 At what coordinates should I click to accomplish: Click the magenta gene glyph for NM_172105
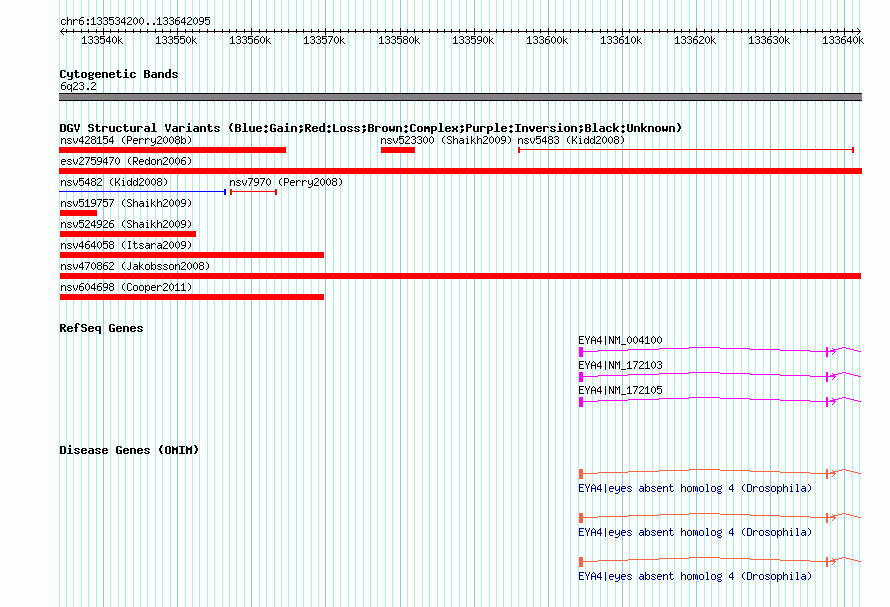click(x=720, y=401)
